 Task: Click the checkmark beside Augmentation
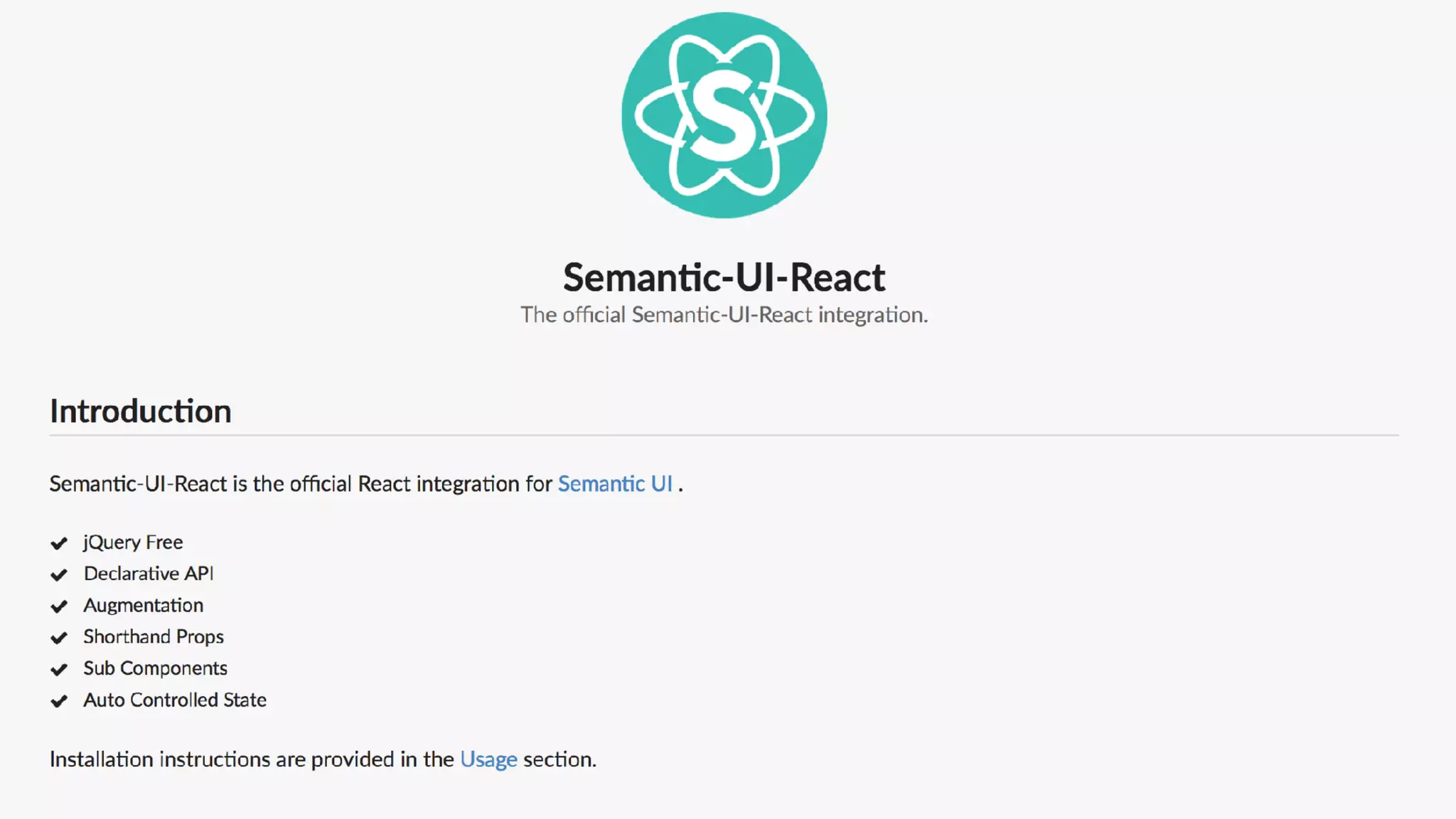(59, 606)
